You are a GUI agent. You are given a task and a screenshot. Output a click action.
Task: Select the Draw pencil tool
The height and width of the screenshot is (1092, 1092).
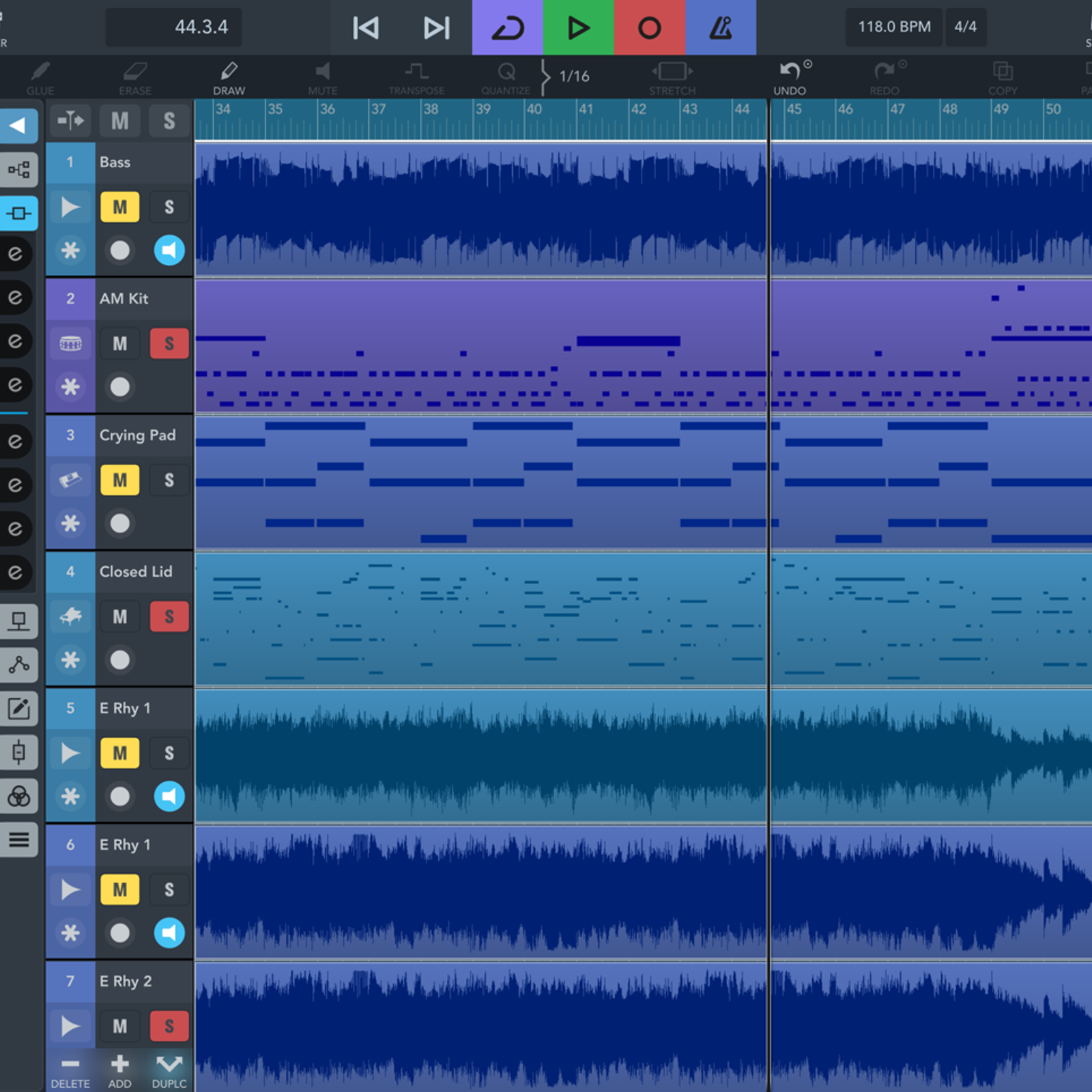coord(229,78)
